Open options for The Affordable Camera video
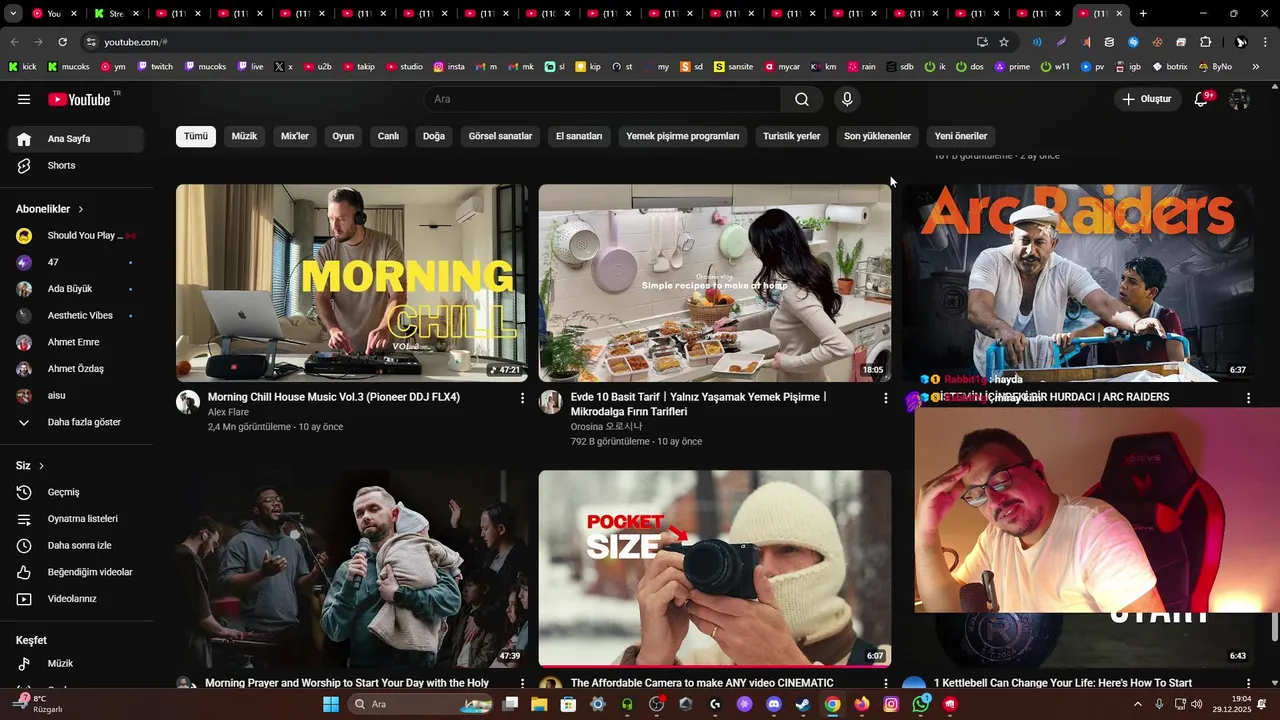Viewport: 1280px width, 720px height. tap(885, 684)
